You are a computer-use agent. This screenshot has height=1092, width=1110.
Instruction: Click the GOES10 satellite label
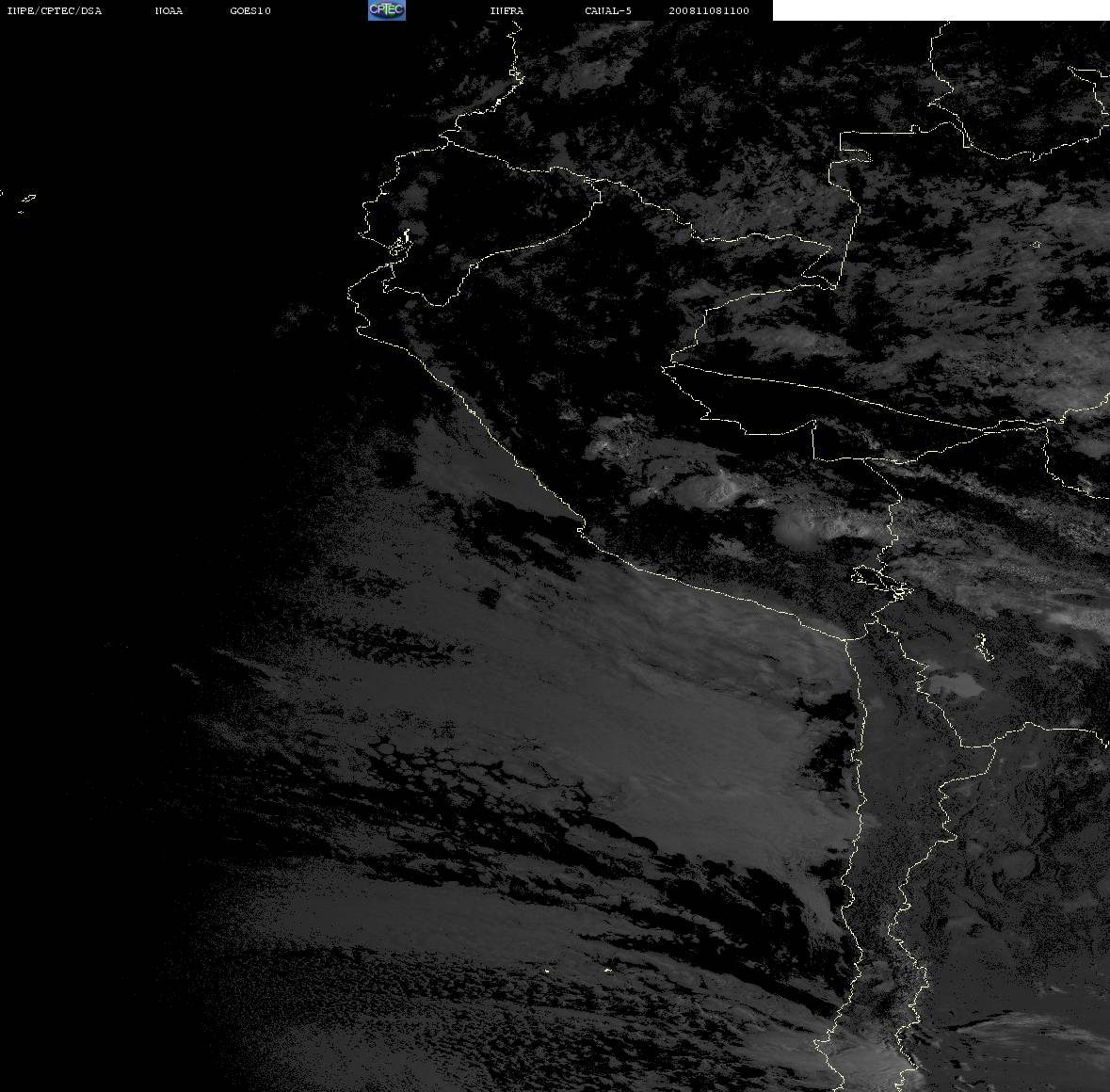point(250,10)
